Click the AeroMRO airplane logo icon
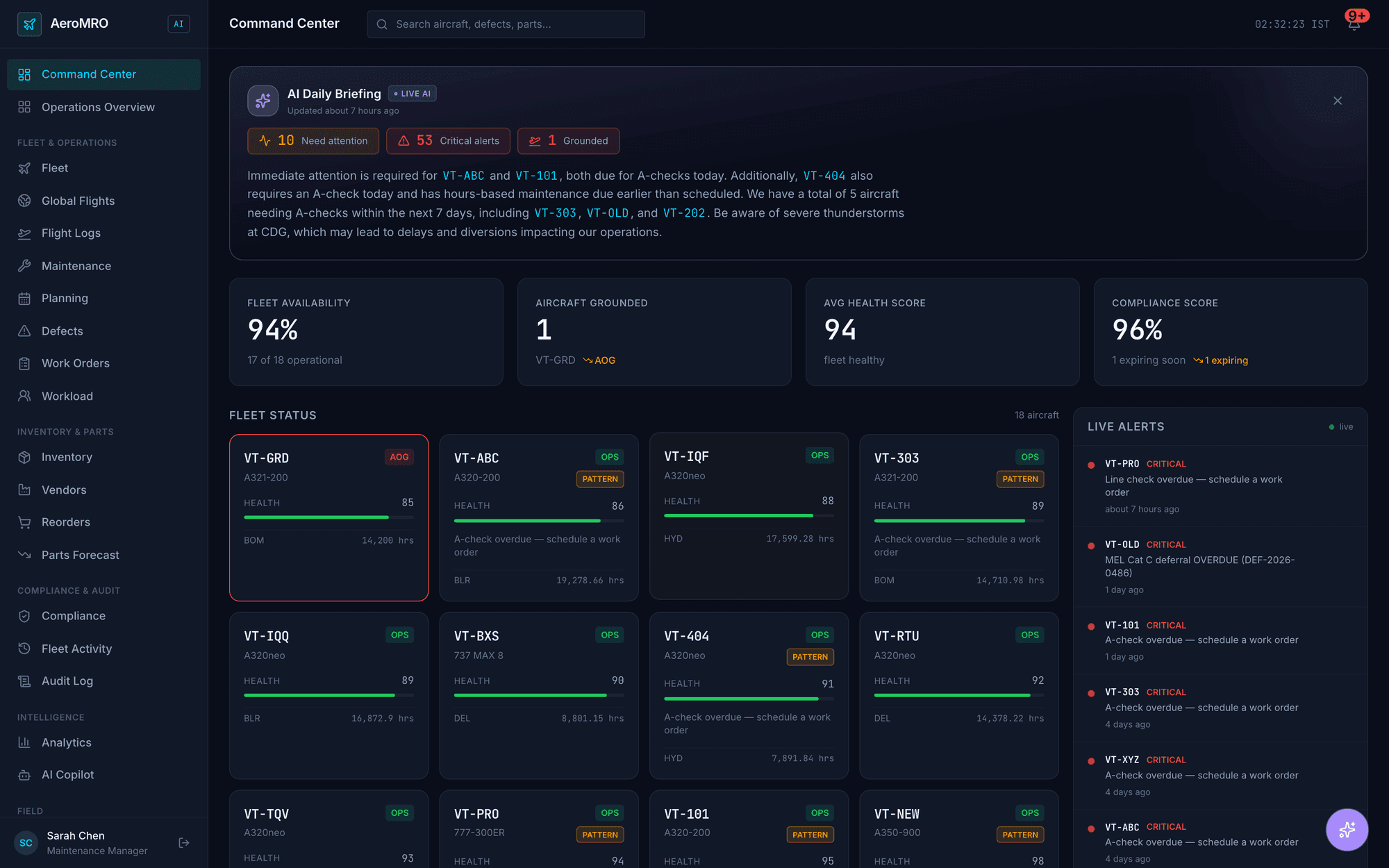This screenshot has height=868, width=1389. click(29, 24)
